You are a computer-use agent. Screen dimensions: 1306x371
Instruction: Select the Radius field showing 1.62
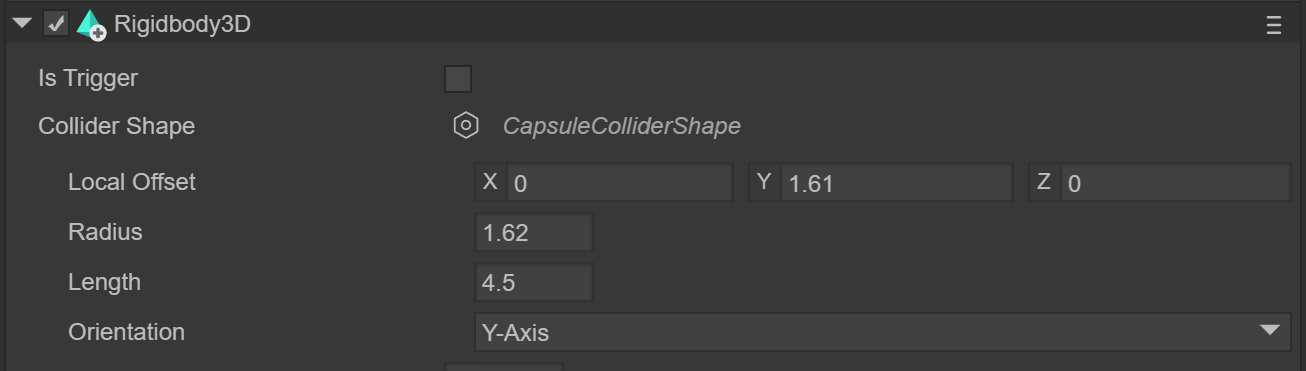534,232
